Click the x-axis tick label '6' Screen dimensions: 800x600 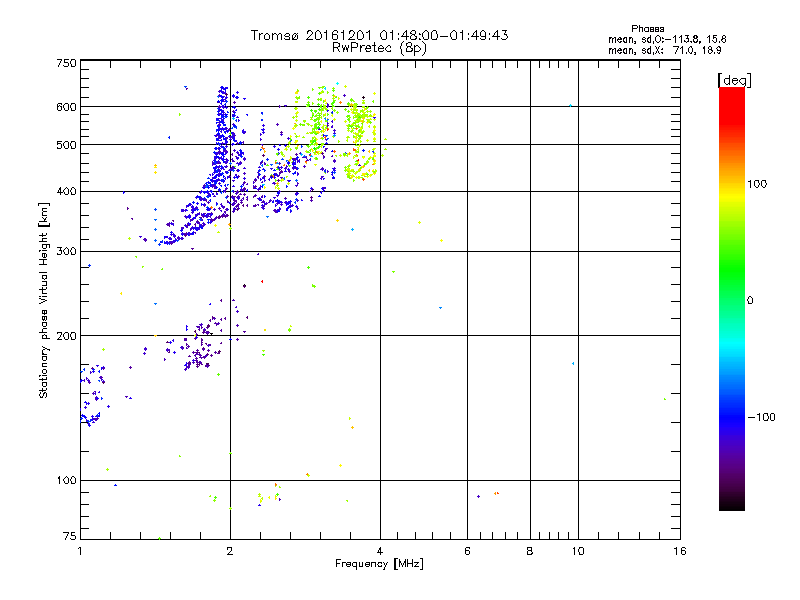click(467, 551)
